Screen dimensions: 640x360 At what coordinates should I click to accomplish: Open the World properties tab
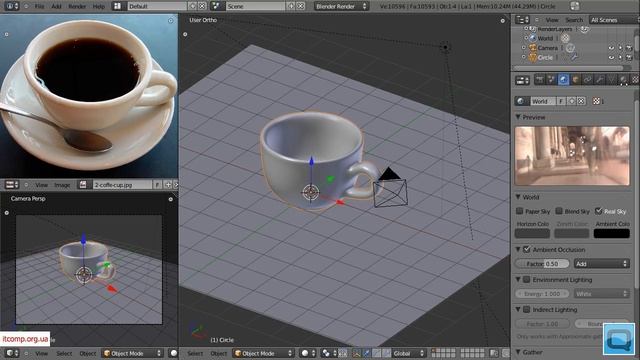pyautogui.click(x=563, y=80)
